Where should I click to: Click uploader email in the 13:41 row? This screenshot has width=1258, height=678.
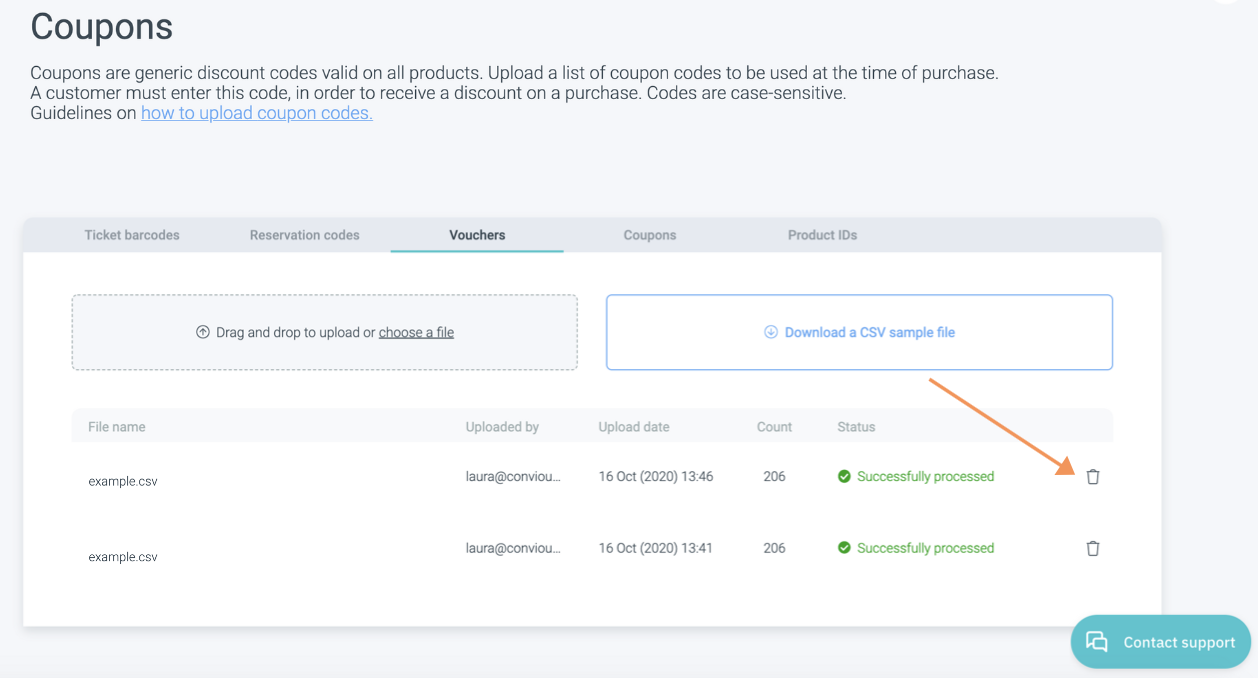point(513,548)
